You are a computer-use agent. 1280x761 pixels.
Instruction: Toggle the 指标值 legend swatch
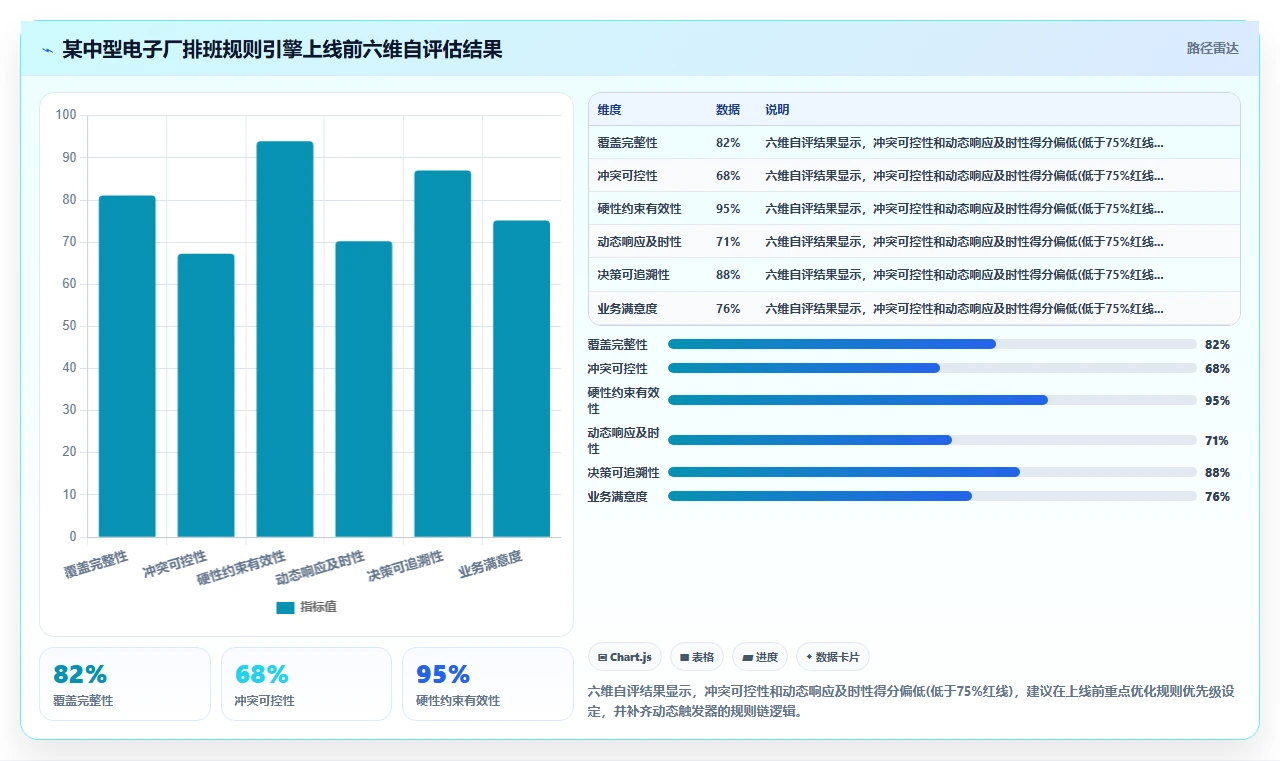click(285, 607)
